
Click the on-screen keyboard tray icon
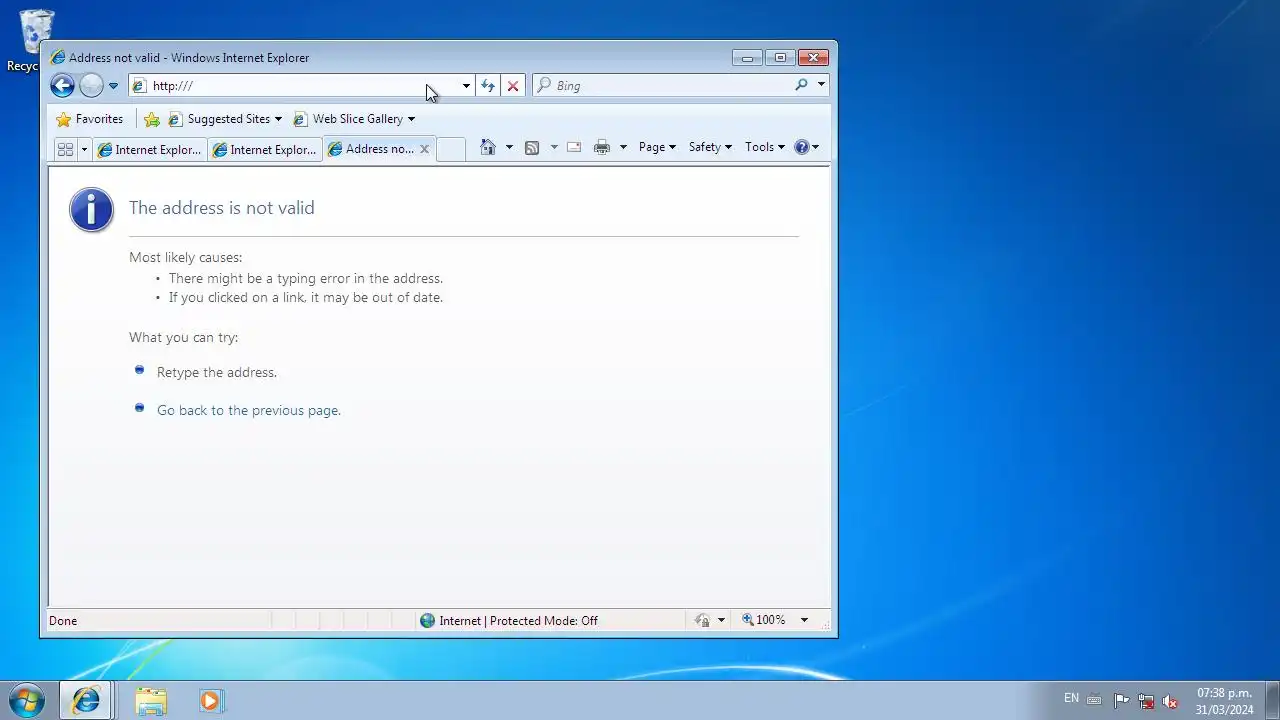click(x=1094, y=700)
